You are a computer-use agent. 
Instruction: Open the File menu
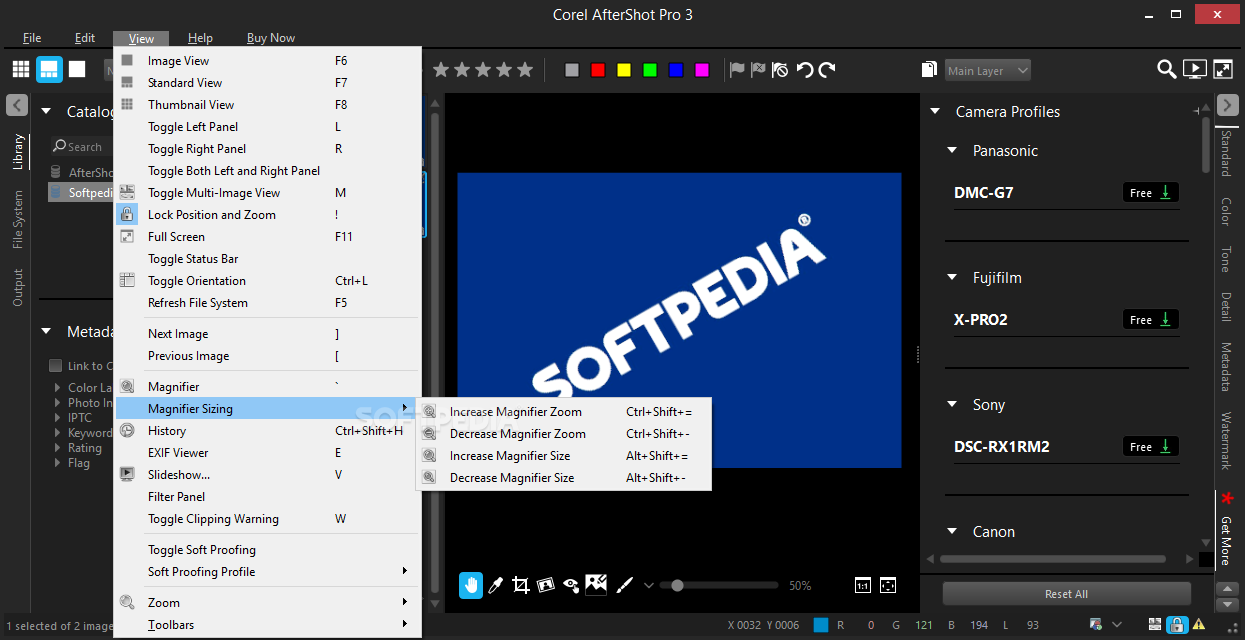point(32,38)
